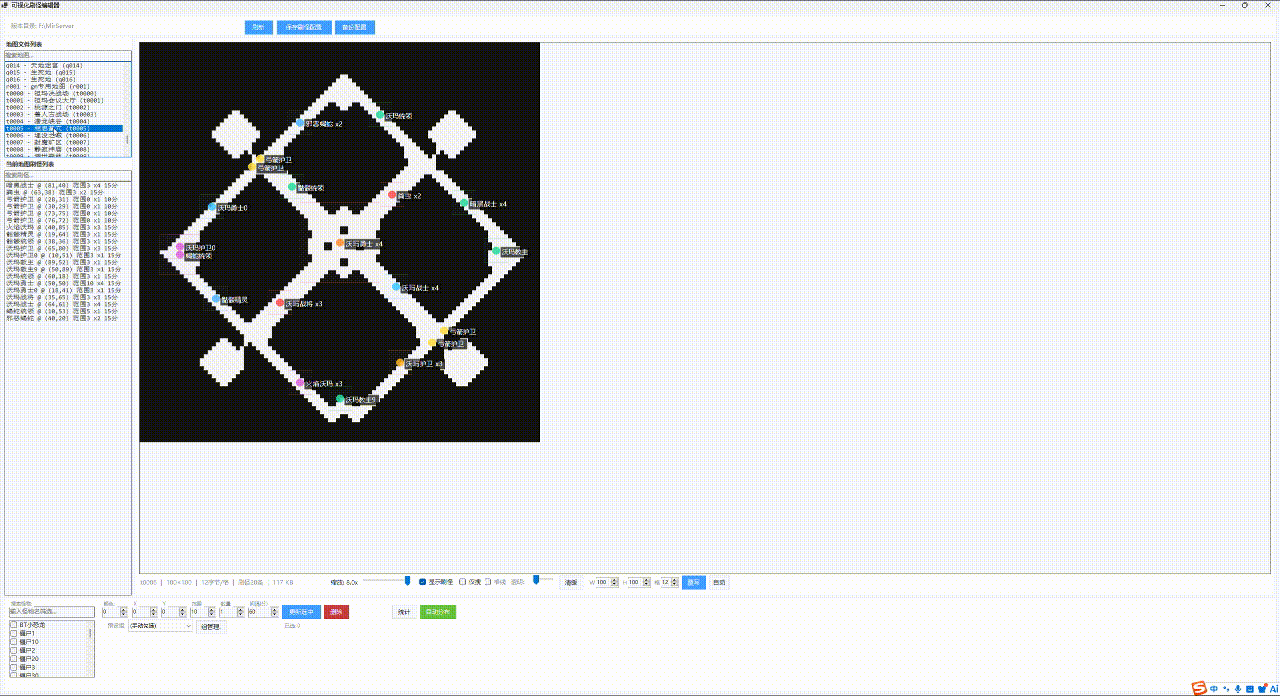Image resolution: width=1280 pixels, height=696 pixels.
Task: Click the microphone icon in IME tray
Action: click(1239, 688)
